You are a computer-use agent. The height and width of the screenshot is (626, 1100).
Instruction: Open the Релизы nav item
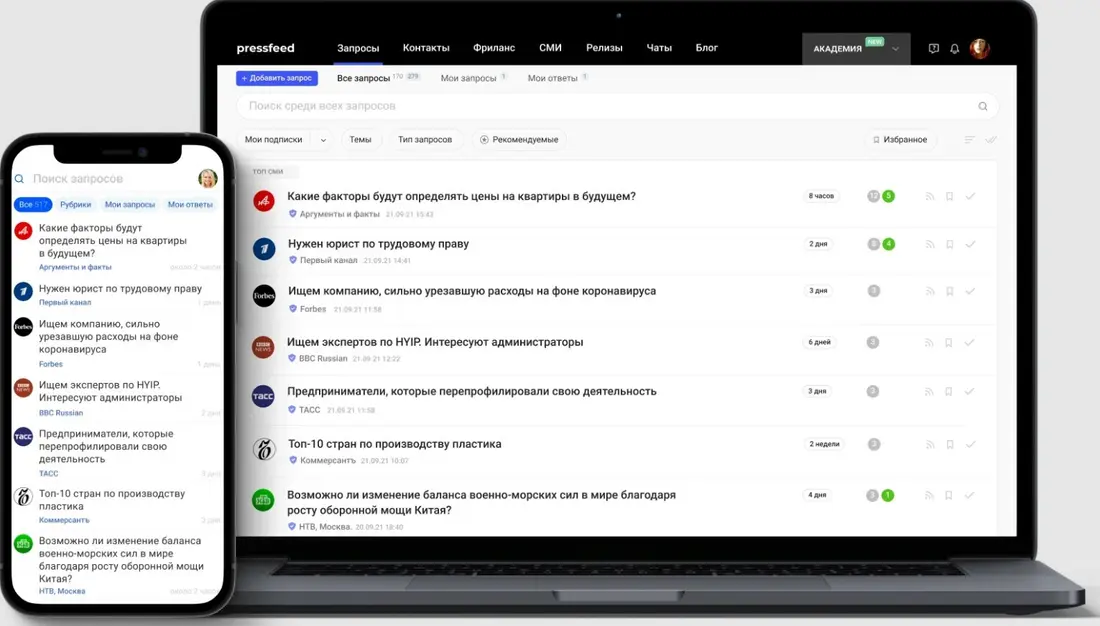click(604, 48)
